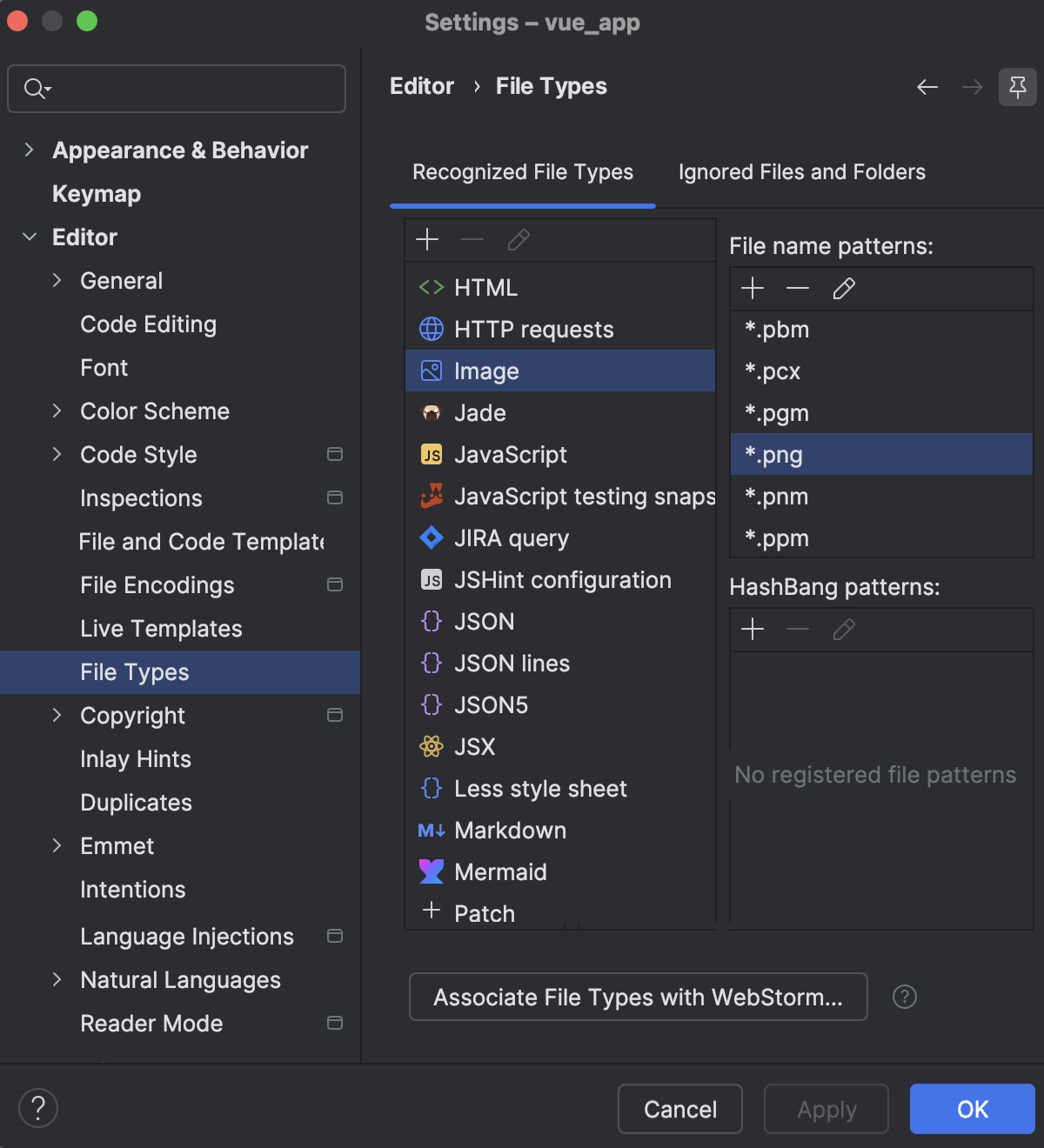Switch to Ignored Files and Folders tab
The height and width of the screenshot is (1148, 1044).
tap(802, 172)
